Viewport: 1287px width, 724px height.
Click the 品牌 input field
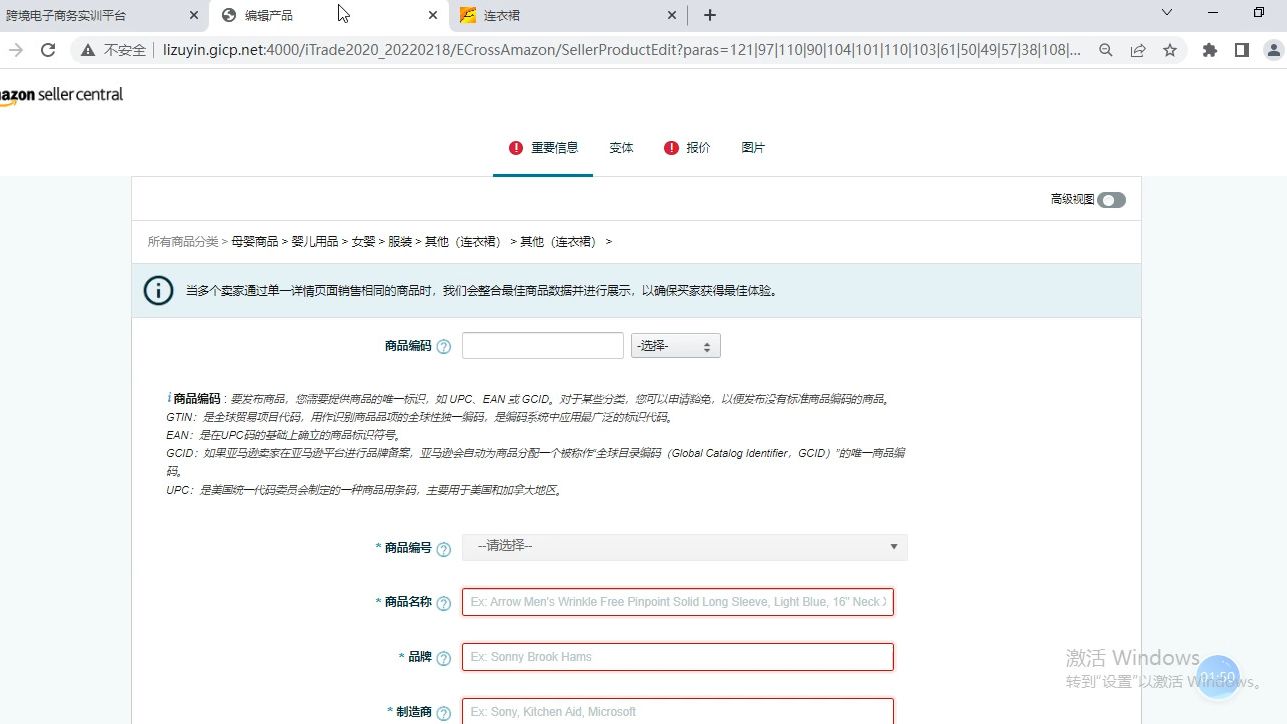678,657
